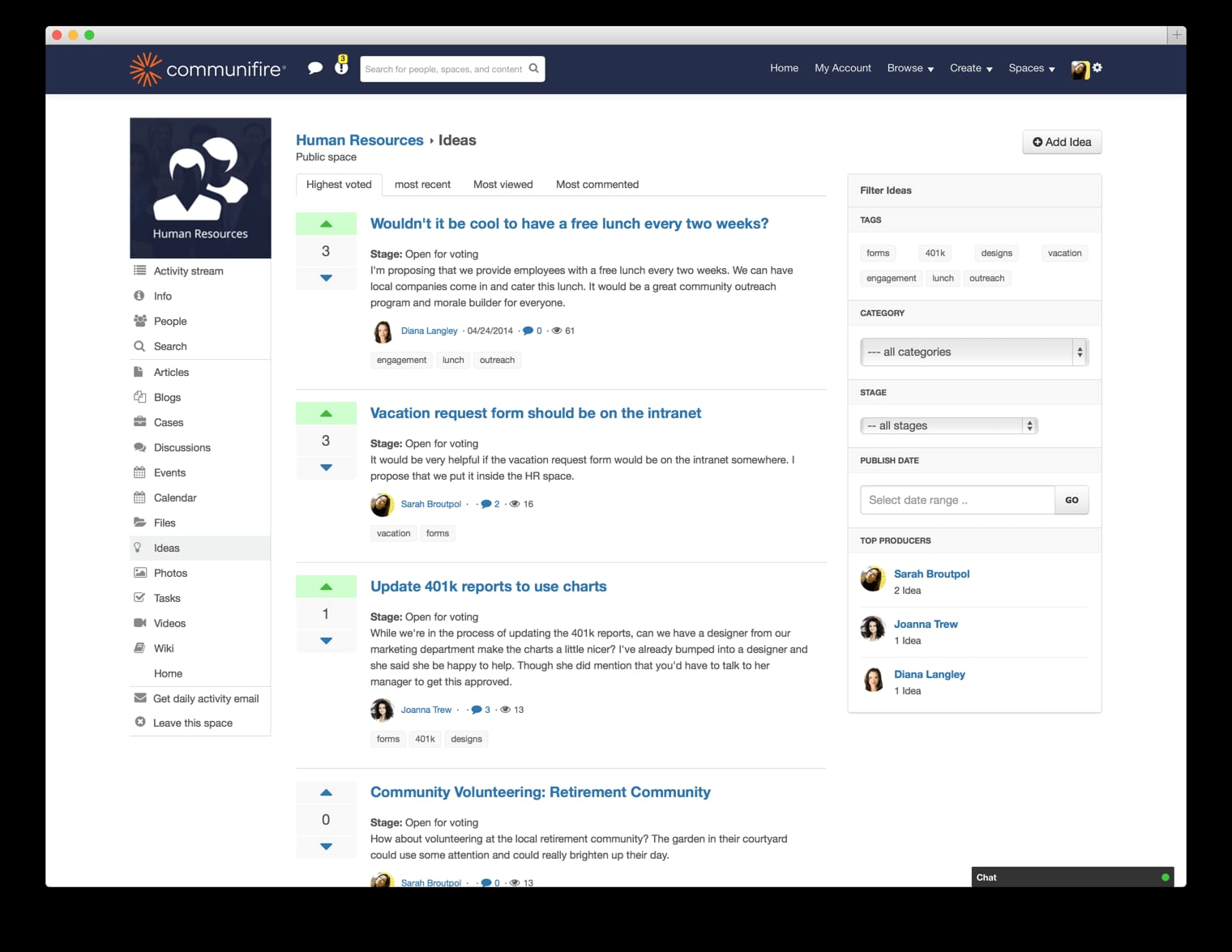
Task: Switch to the Most viewed tab
Action: [503, 184]
